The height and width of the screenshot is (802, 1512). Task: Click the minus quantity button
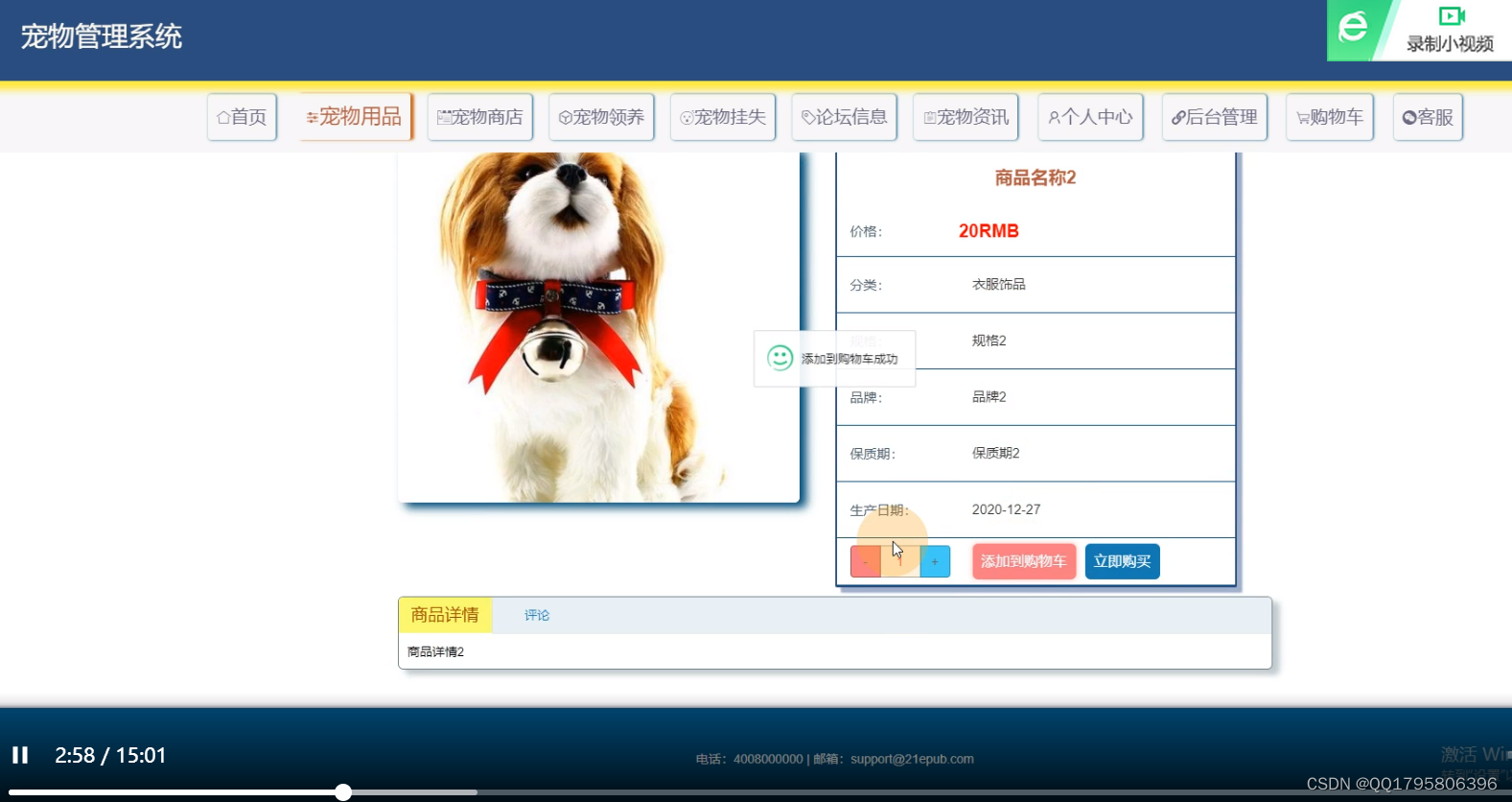866,561
